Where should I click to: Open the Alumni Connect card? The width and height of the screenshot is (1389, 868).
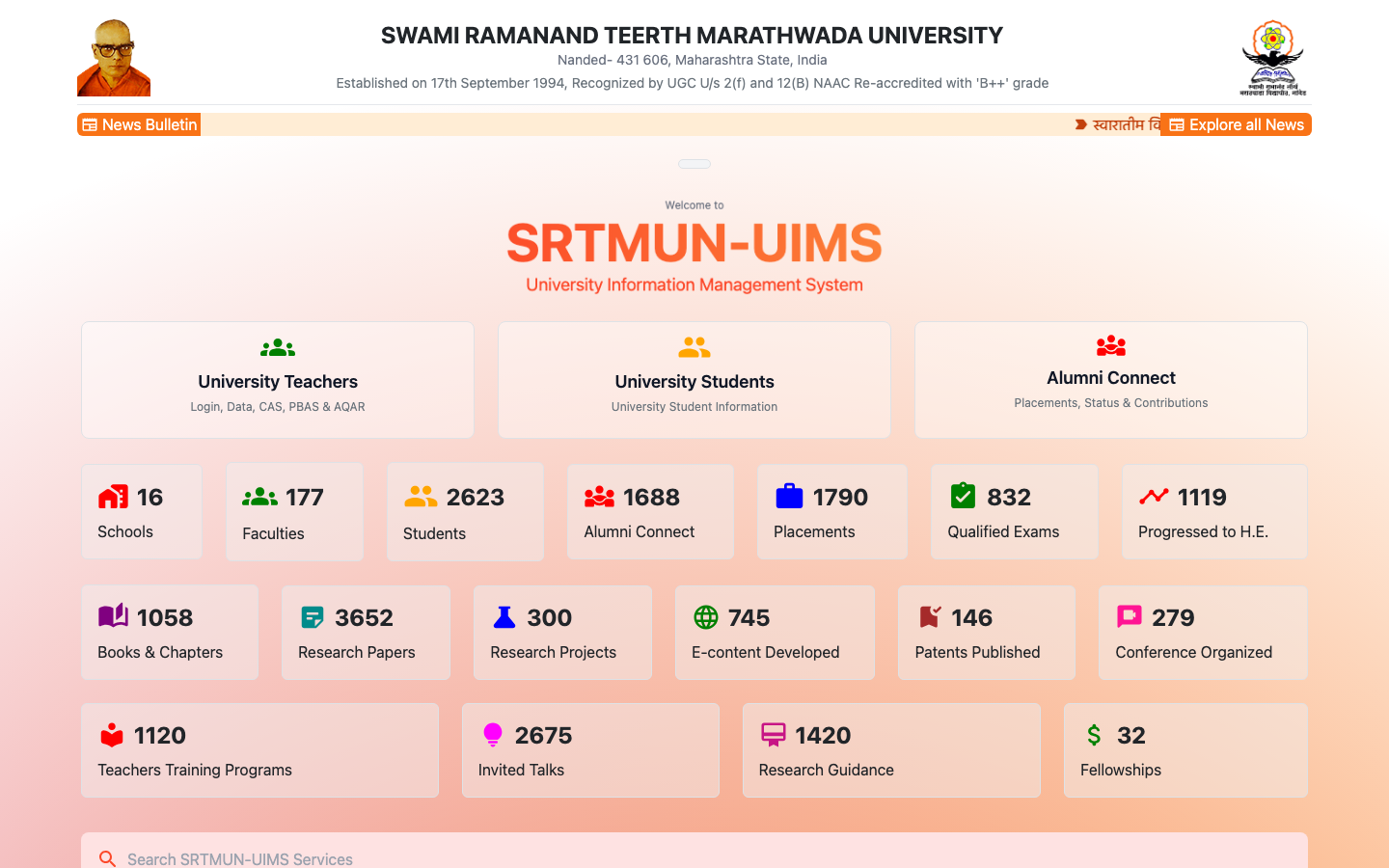1111,380
